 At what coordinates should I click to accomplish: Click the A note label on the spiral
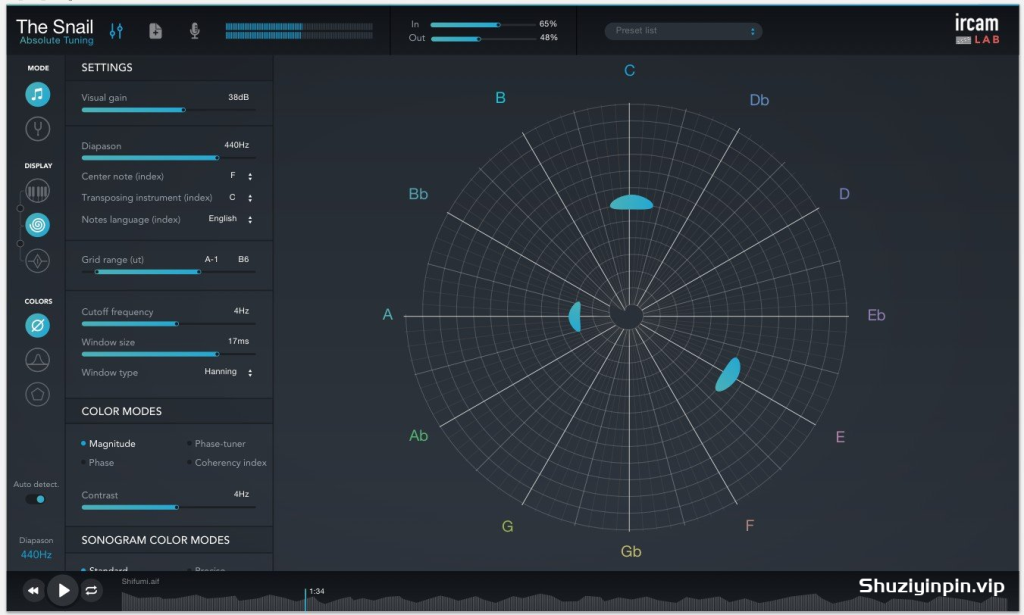387,315
